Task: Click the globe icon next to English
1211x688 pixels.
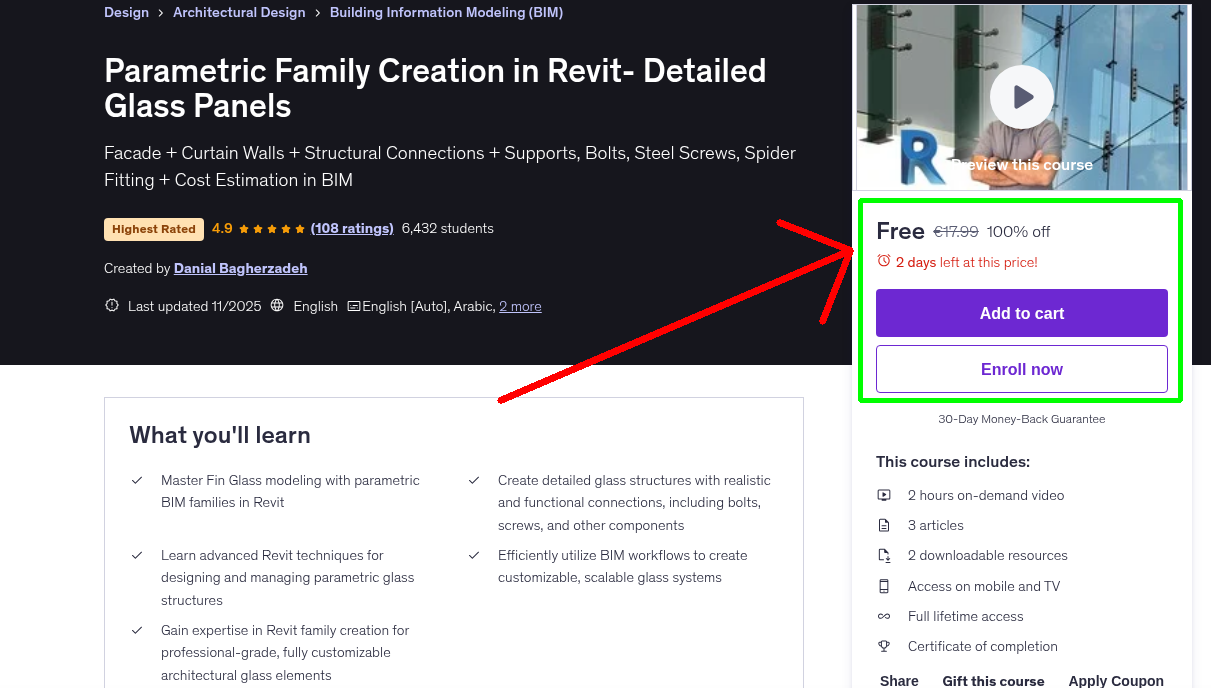Action: [277, 306]
